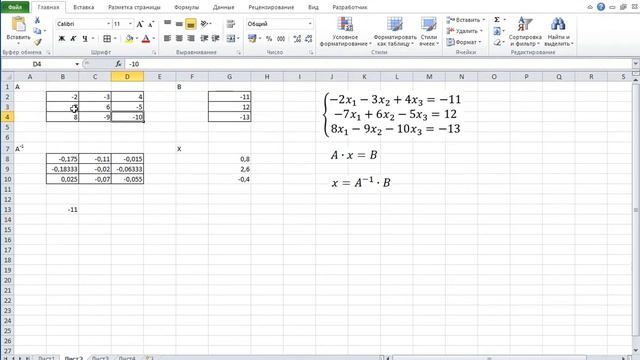This screenshot has width=640, height=360.
Task: Click the AutoSum sigma icon
Action: click(497, 20)
